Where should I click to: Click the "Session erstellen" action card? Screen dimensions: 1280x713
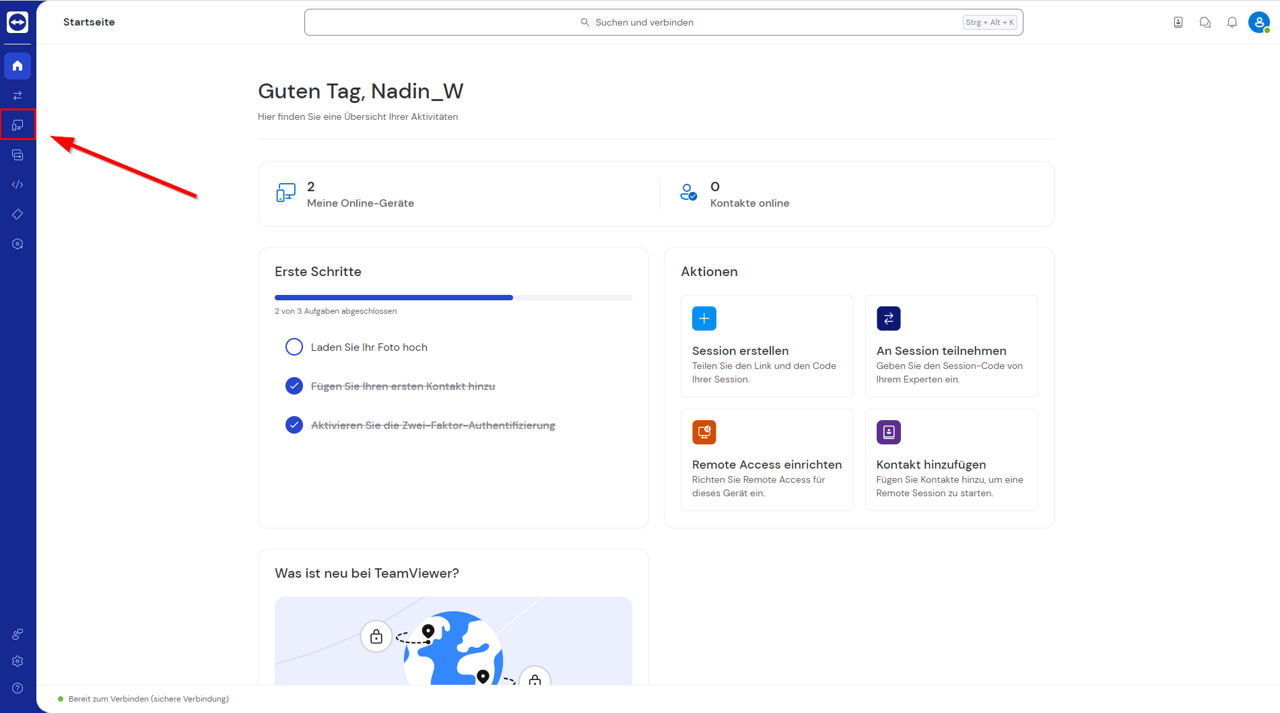click(x=767, y=346)
